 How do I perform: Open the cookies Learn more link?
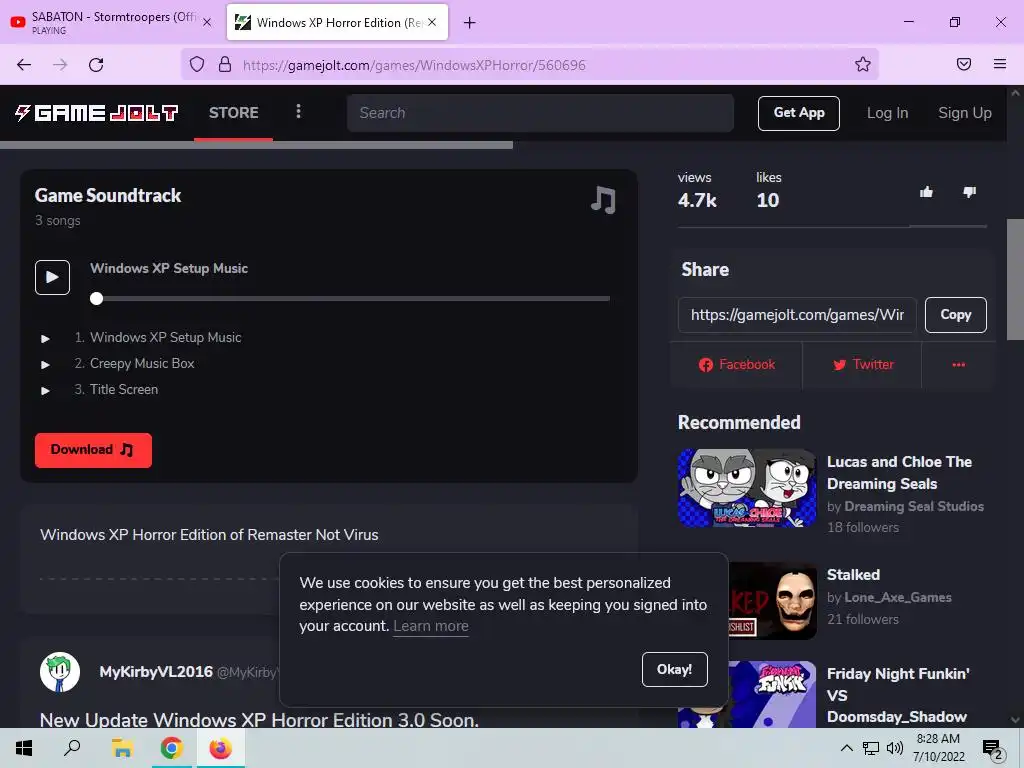pyautogui.click(x=430, y=626)
